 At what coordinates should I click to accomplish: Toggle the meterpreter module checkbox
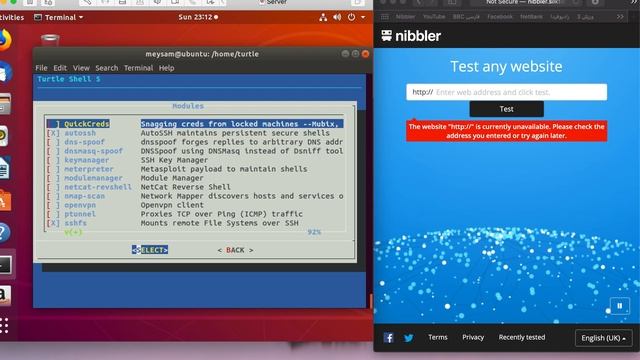(x=53, y=169)
